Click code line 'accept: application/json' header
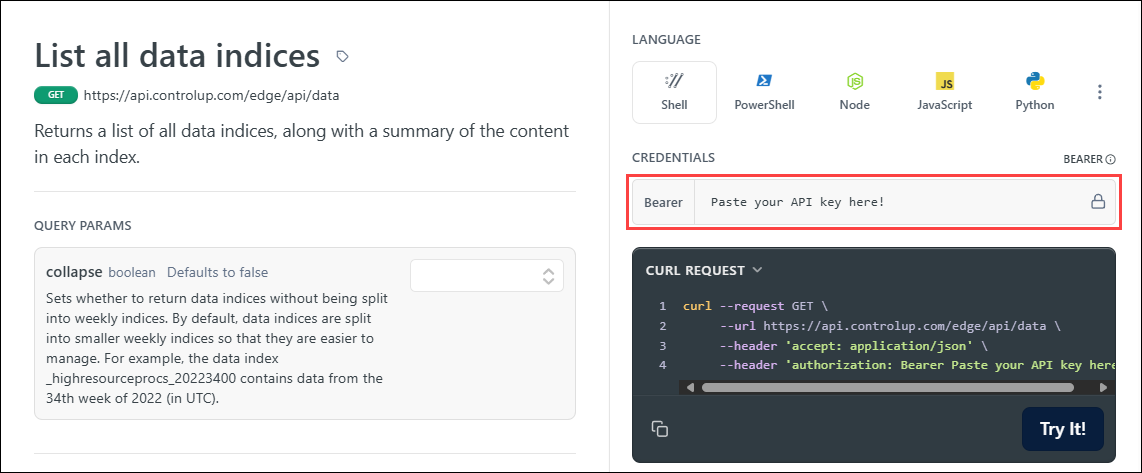Screen dimensions: 1142x473 pos(856,345)
